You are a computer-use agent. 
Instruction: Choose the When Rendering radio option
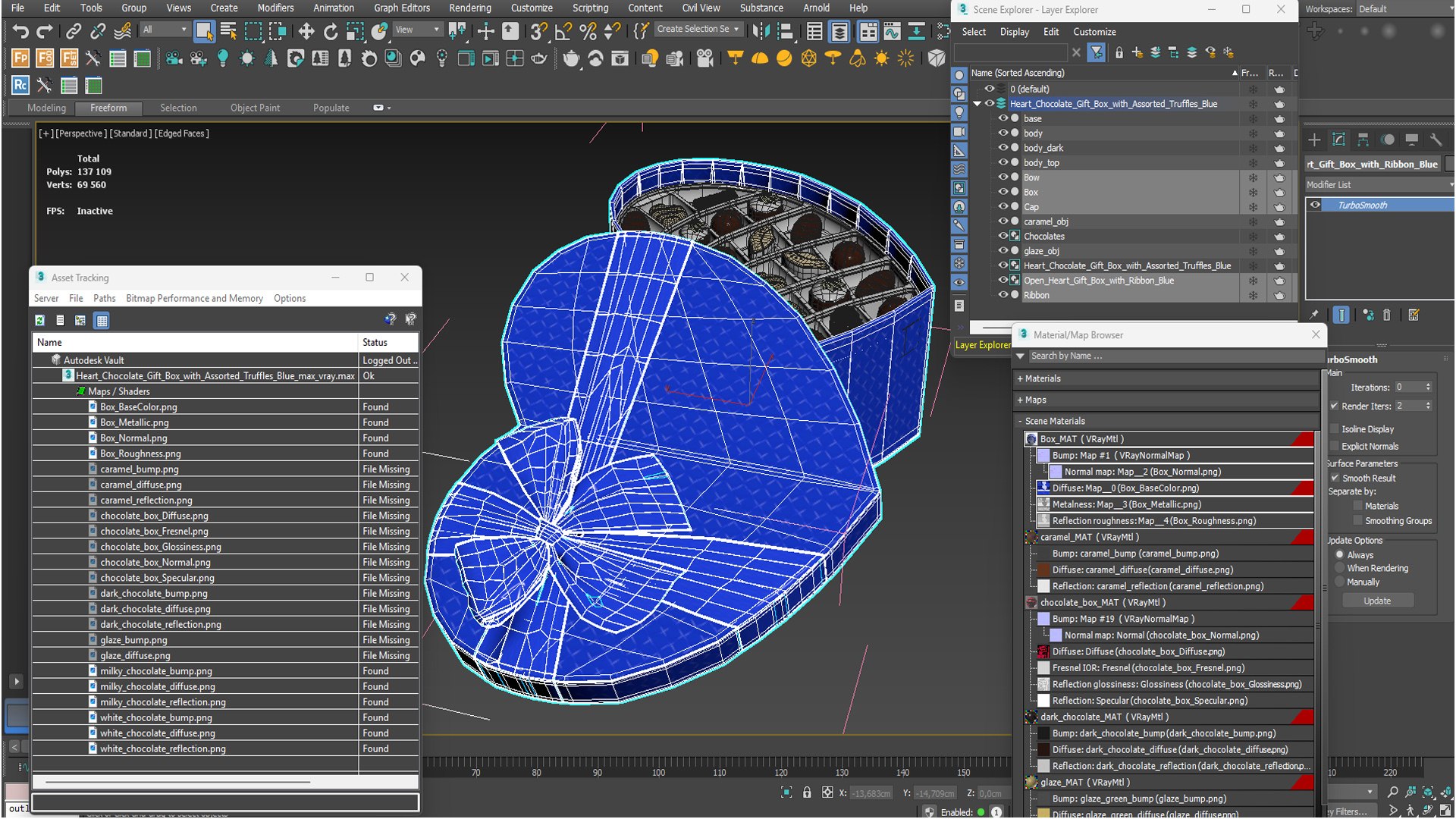[x=1339, y=568]
